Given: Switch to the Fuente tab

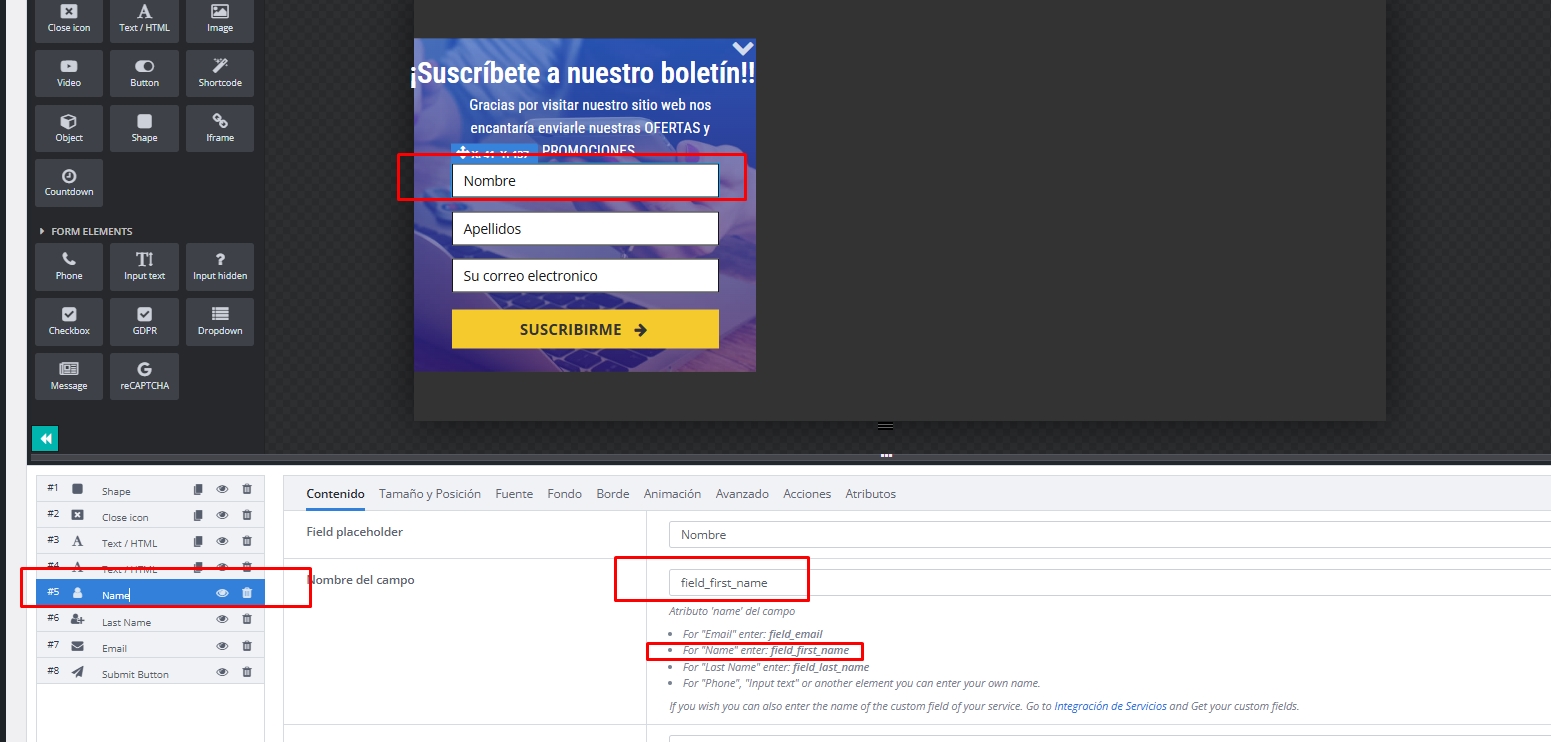Looking at the screenshot, I should click(514, 494).
